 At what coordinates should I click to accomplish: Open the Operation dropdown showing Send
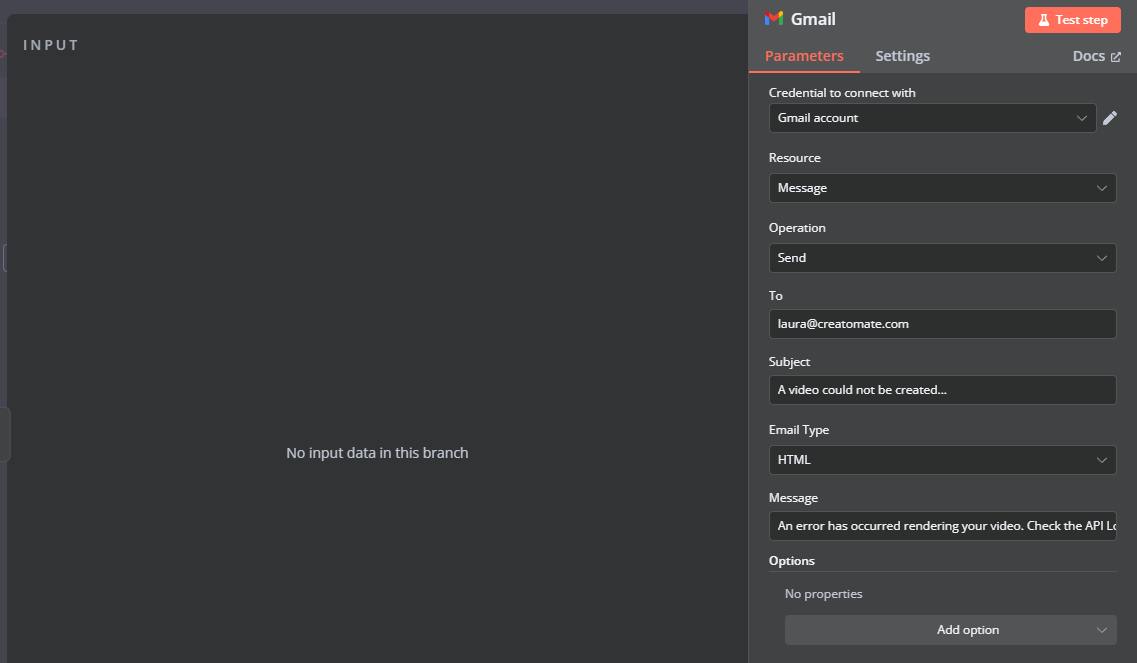point(942,258)
